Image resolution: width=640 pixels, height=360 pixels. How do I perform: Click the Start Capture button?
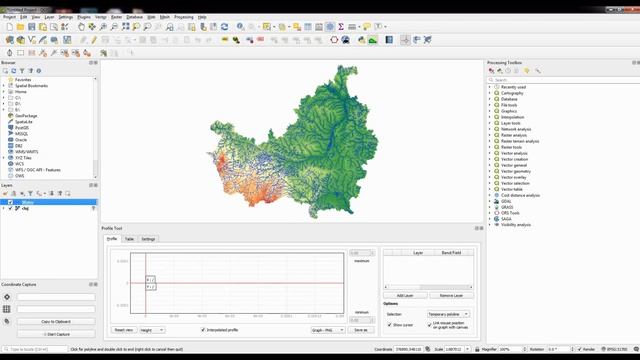click(x=56, y=334)
